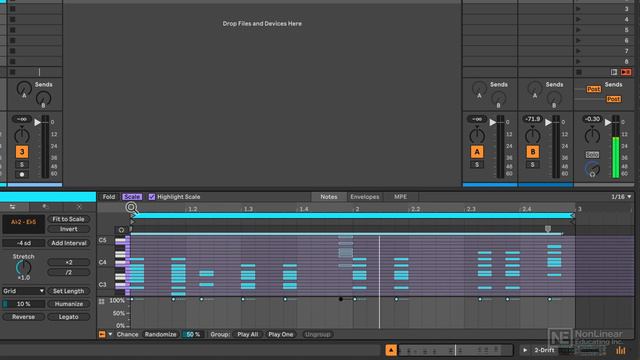This screenshot has height=360, width=640.
Task: Click the magnifier icon on the clip ruler
Action: [131, 207]
